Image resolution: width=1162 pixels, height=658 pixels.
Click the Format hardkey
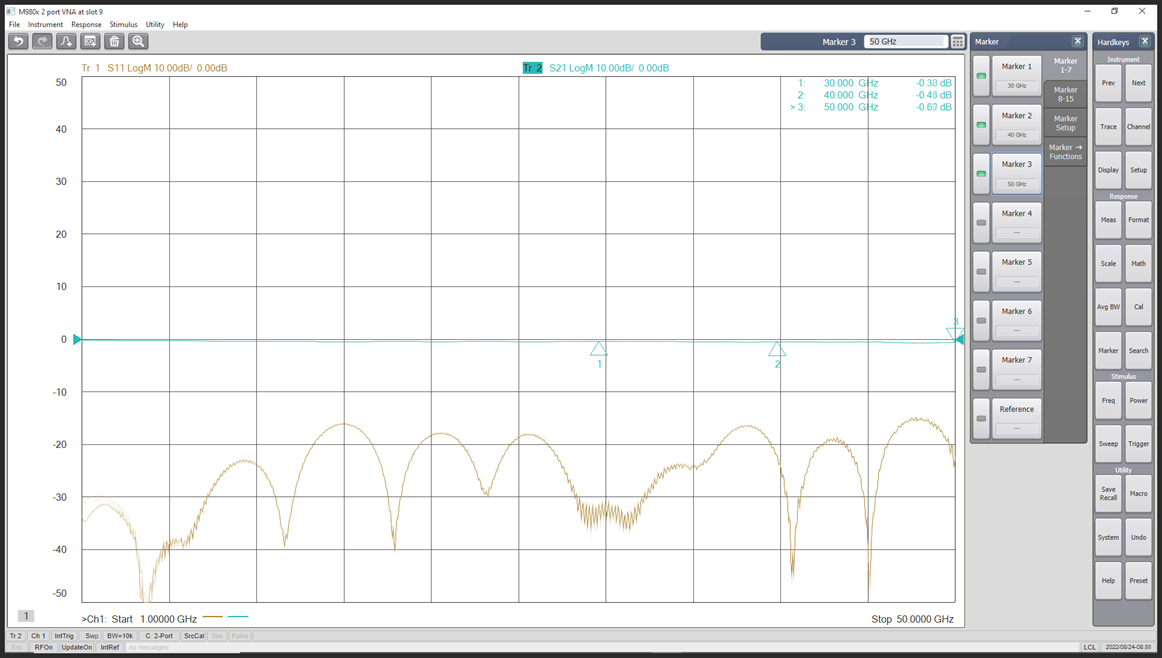(1138, 220)
